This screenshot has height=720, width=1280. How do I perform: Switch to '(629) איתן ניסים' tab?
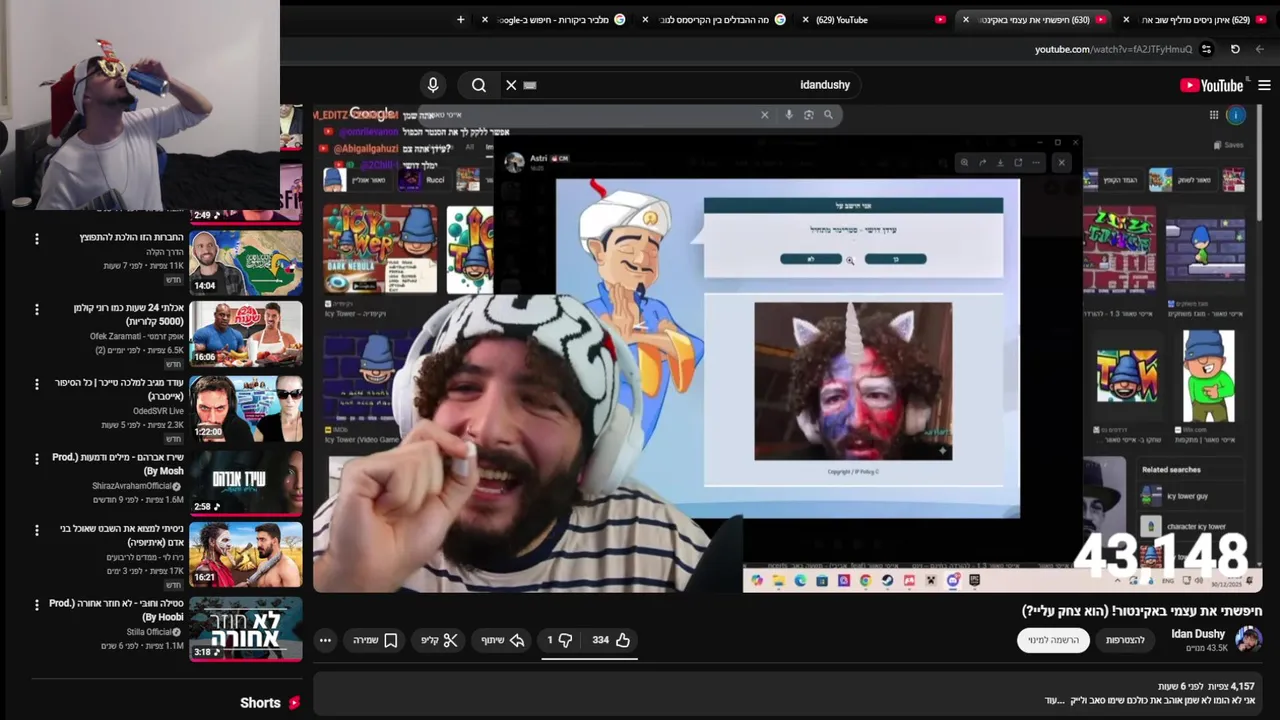(1195, 20)
